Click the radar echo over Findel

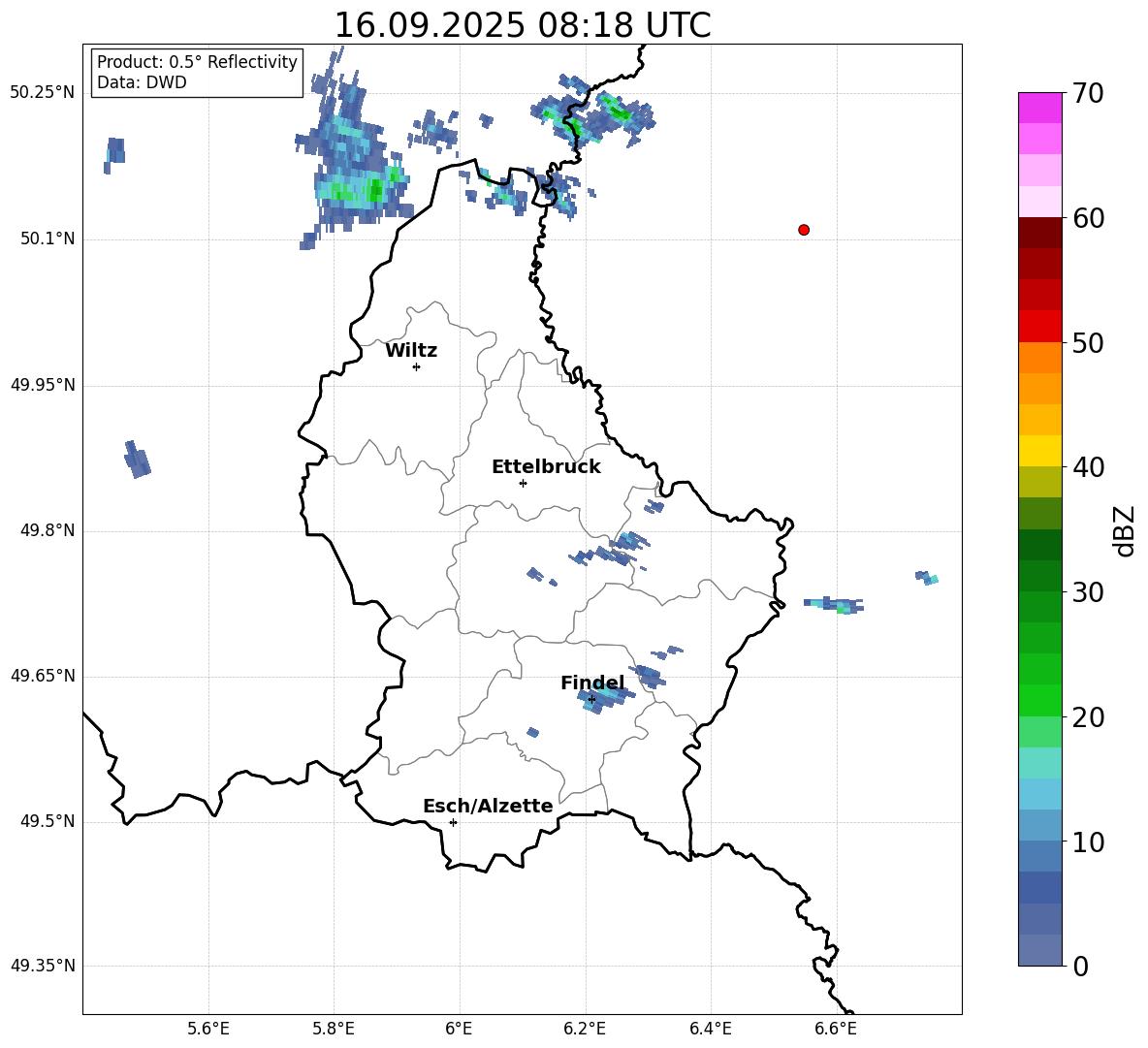pos(605,699)
